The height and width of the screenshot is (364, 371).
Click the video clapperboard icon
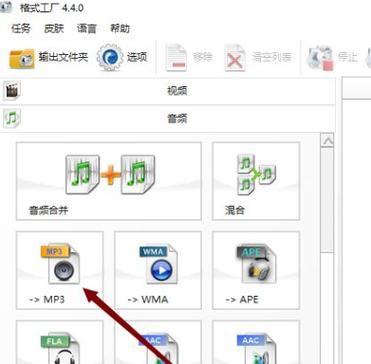tap(12, 91)
